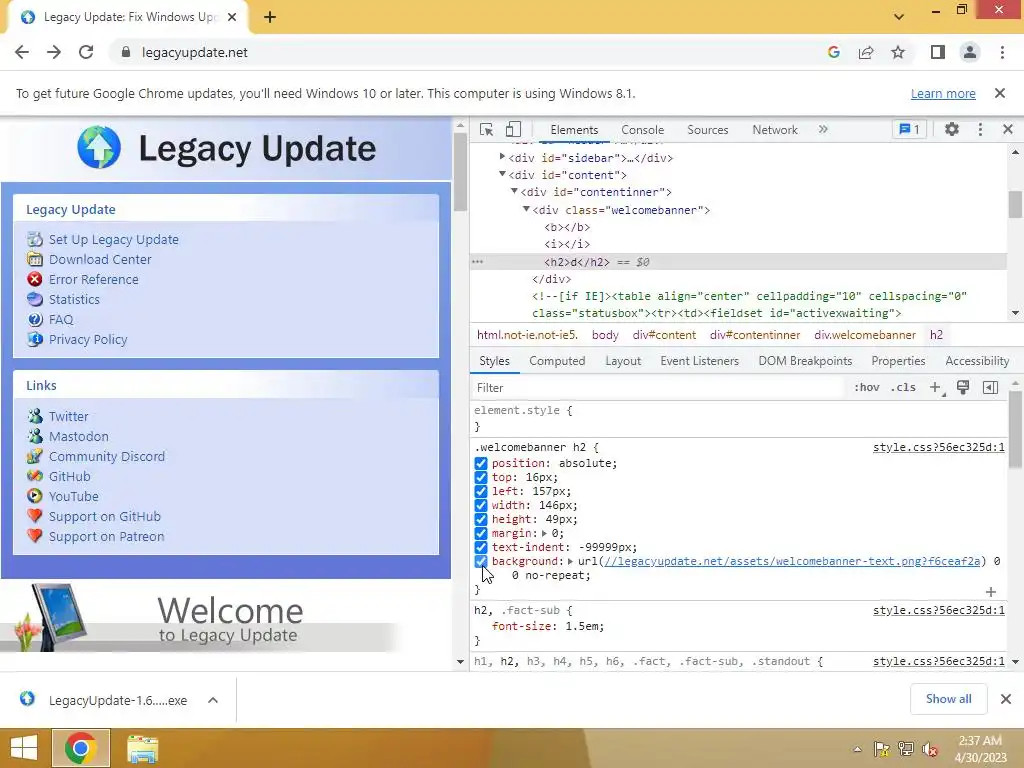The width and height of the screenshot is (1024, 768).
Task: Open the Windows Start button
Action: click(x=24, y=748)
